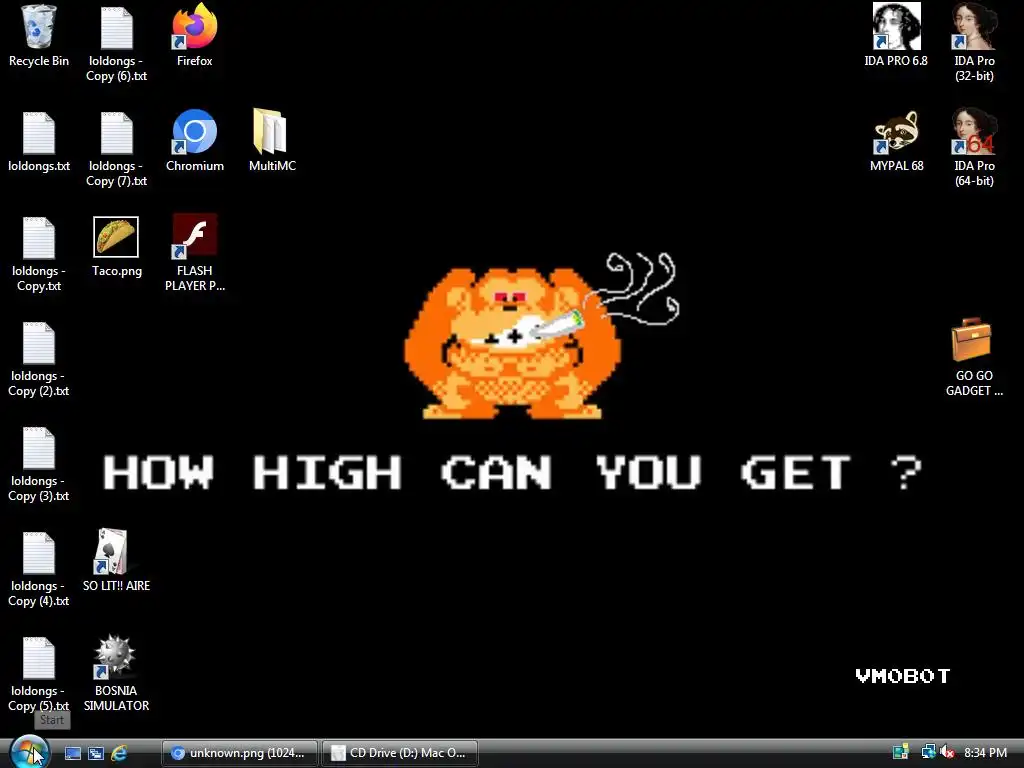Select loldongs - Copy (3).txt file

point(39,464)
